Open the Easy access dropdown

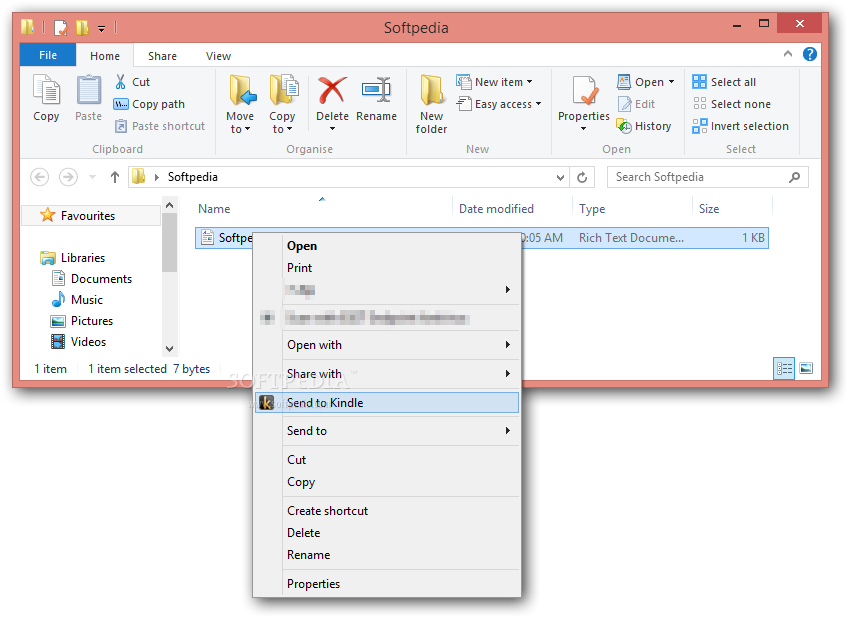(499, 104)
